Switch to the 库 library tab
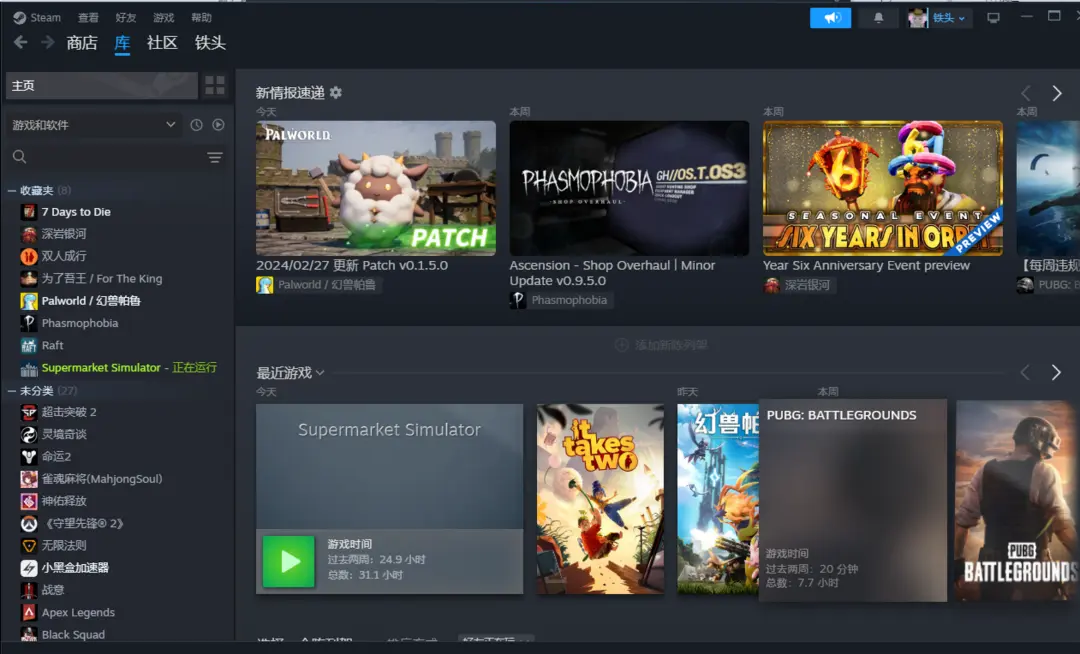 (122, 43)
